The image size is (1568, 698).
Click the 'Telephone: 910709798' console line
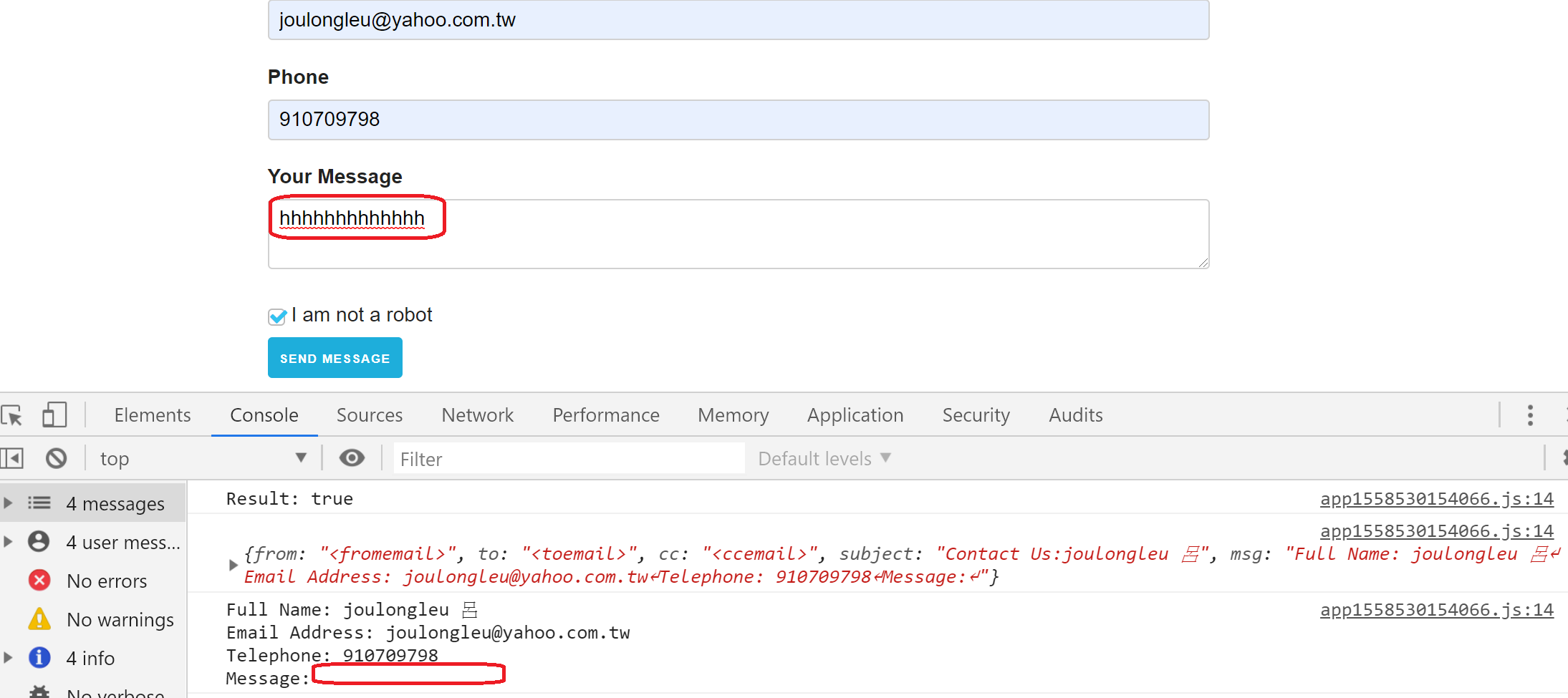[332, 655]
